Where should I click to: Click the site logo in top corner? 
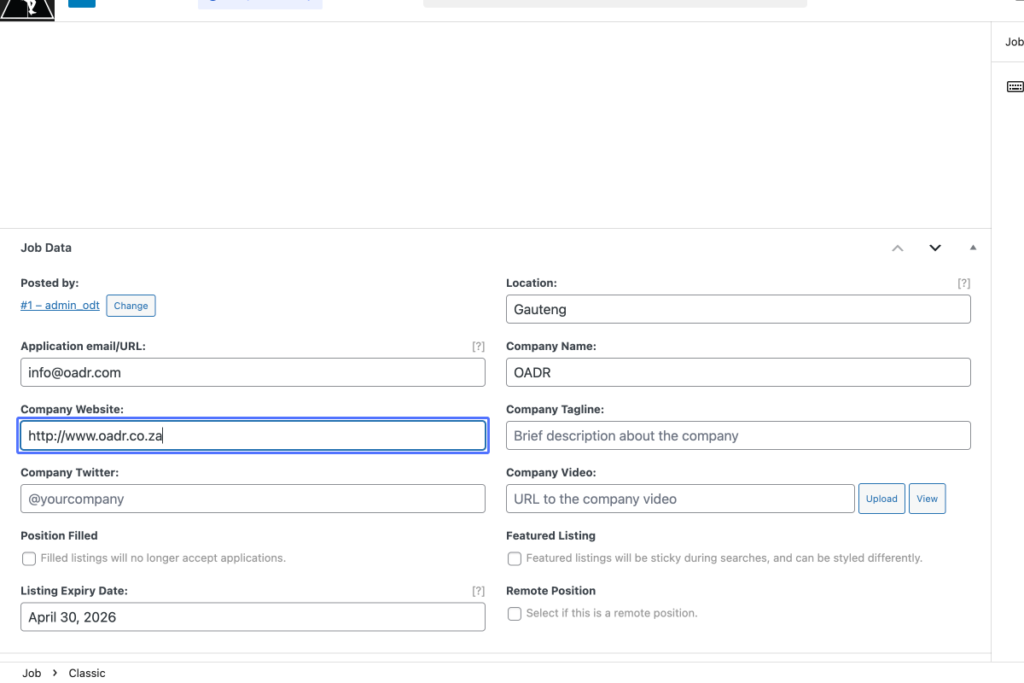point(27,10)
